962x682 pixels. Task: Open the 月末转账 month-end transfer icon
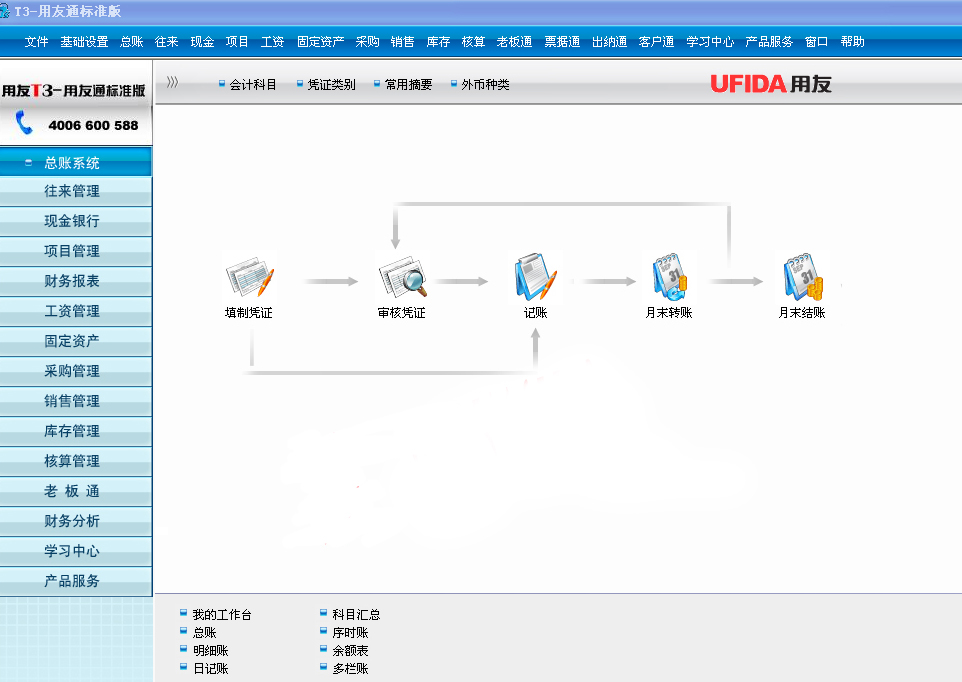(x=669, y=277)
